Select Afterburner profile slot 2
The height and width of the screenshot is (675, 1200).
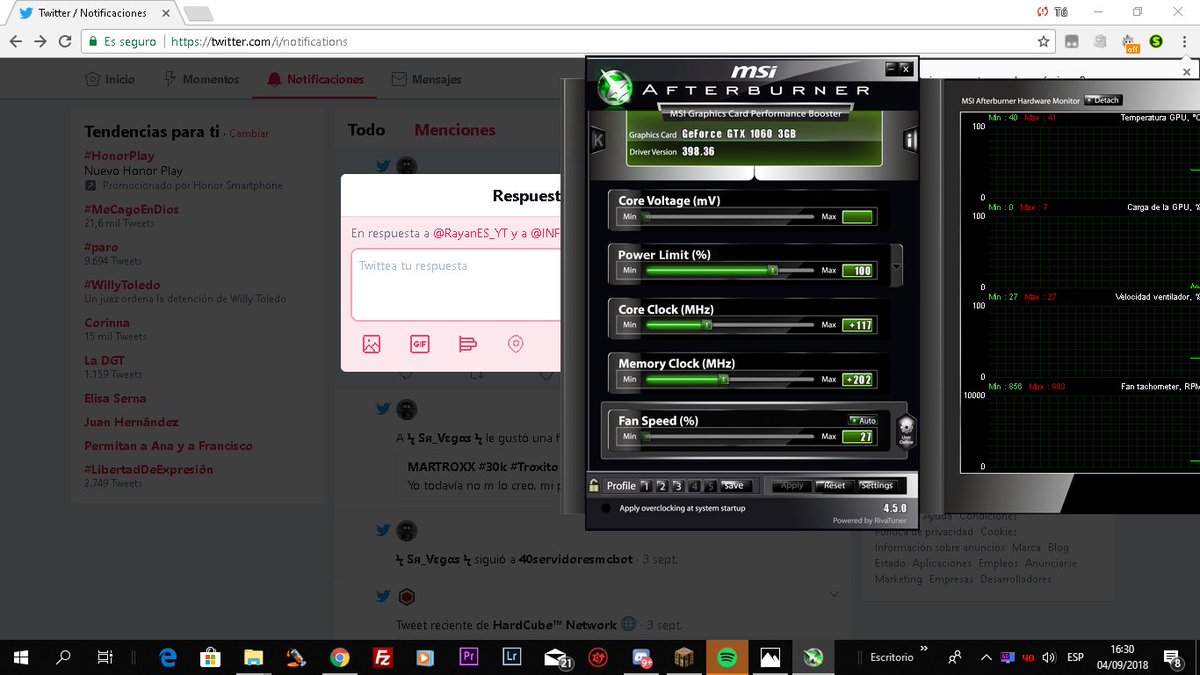pyautogui.click(x=662, y=486)
